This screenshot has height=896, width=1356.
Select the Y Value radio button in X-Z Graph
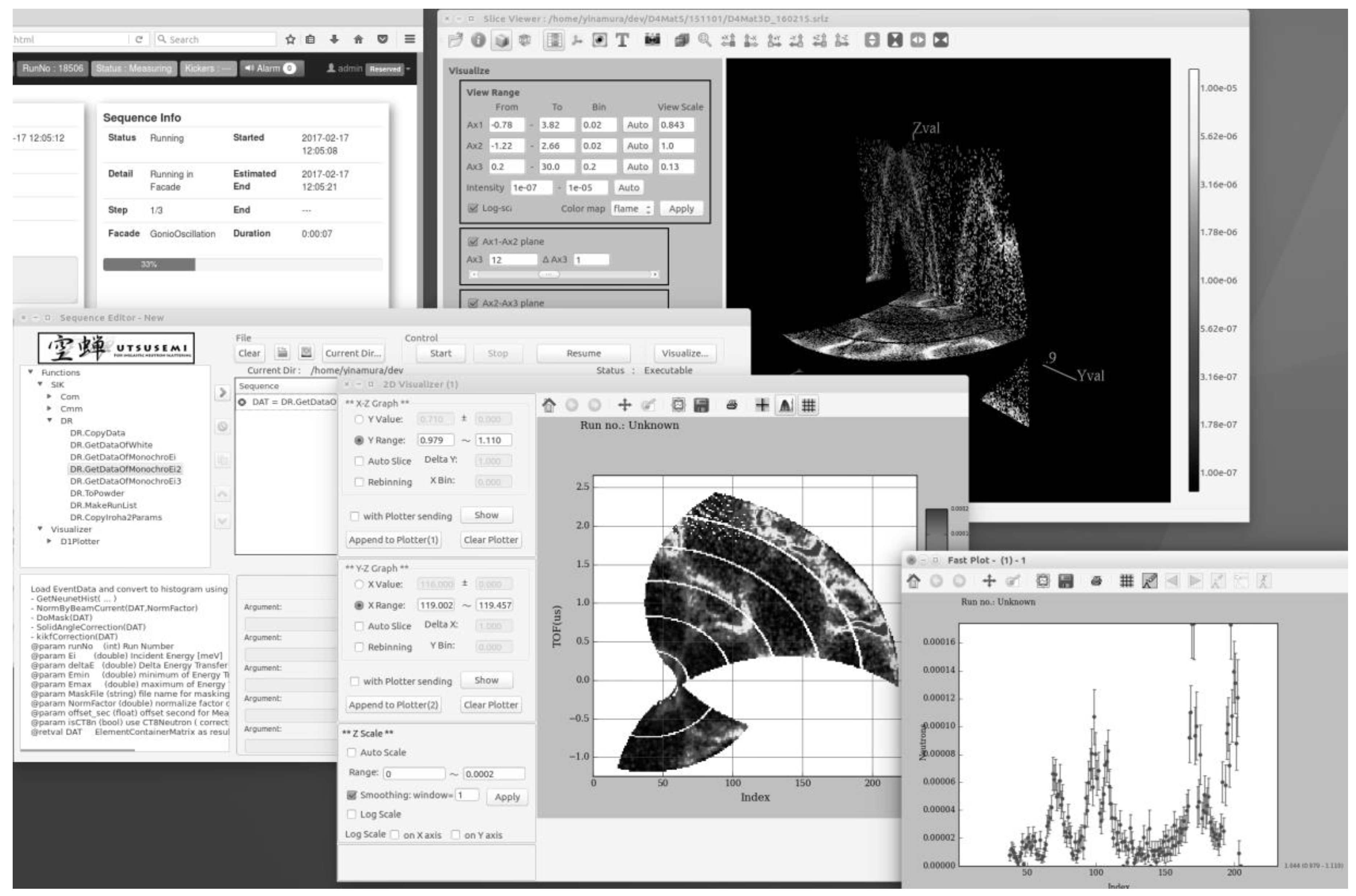[x=359, y=420]
